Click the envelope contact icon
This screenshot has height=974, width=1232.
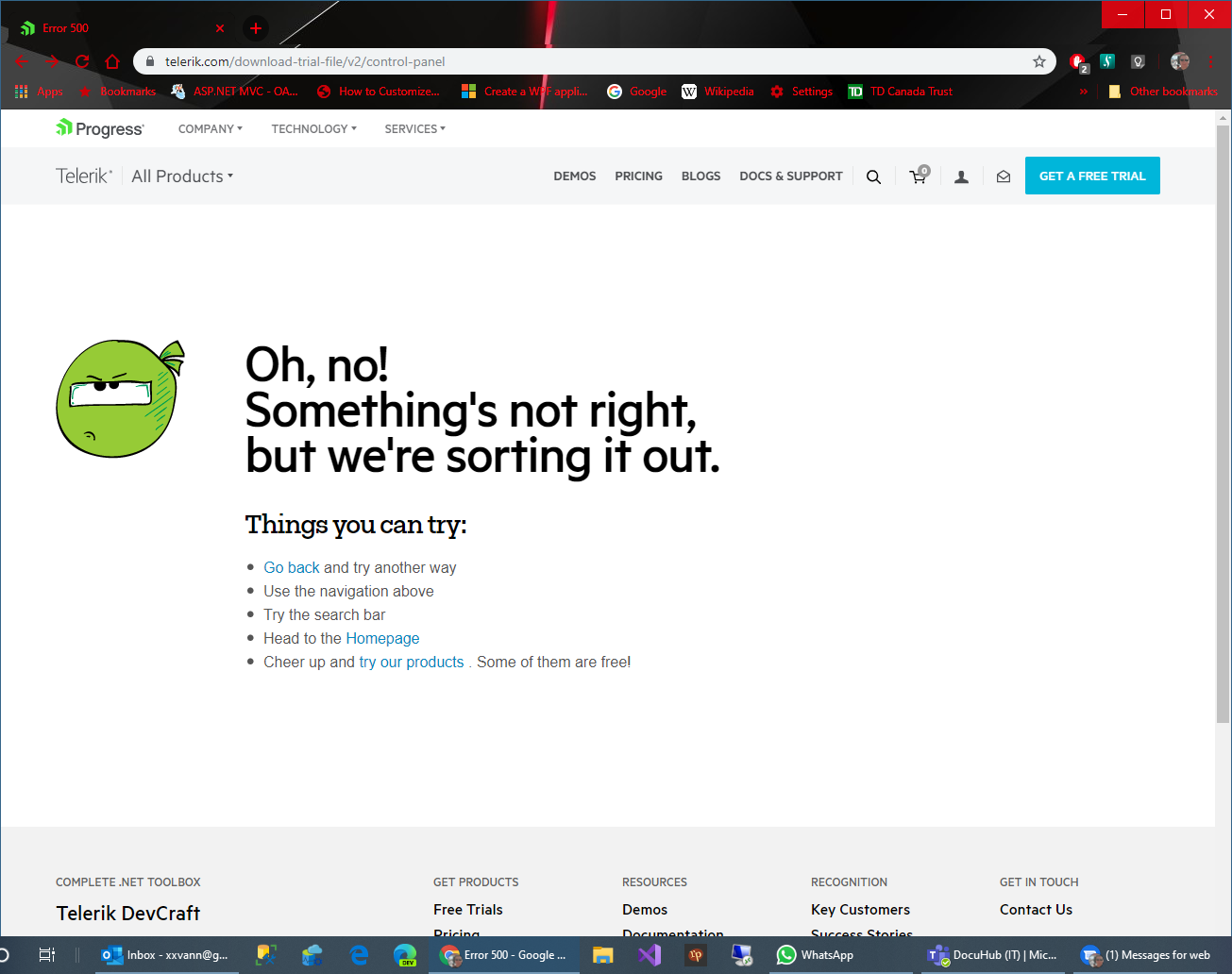[x=1004, y=176]
